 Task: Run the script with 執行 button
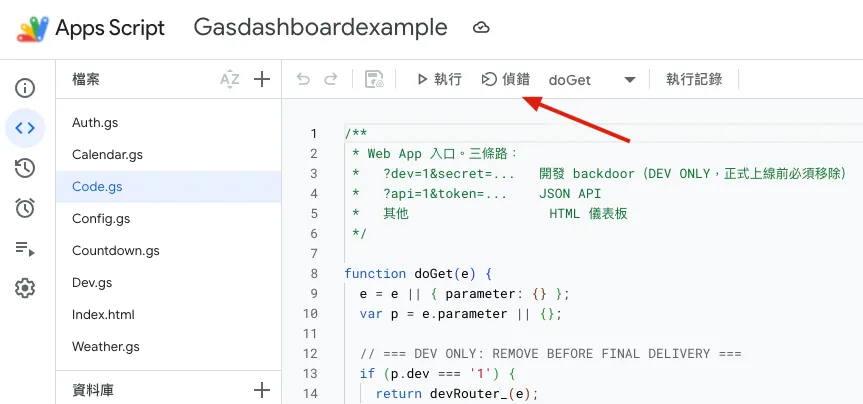pyautogui.click(x=439, y=79)
